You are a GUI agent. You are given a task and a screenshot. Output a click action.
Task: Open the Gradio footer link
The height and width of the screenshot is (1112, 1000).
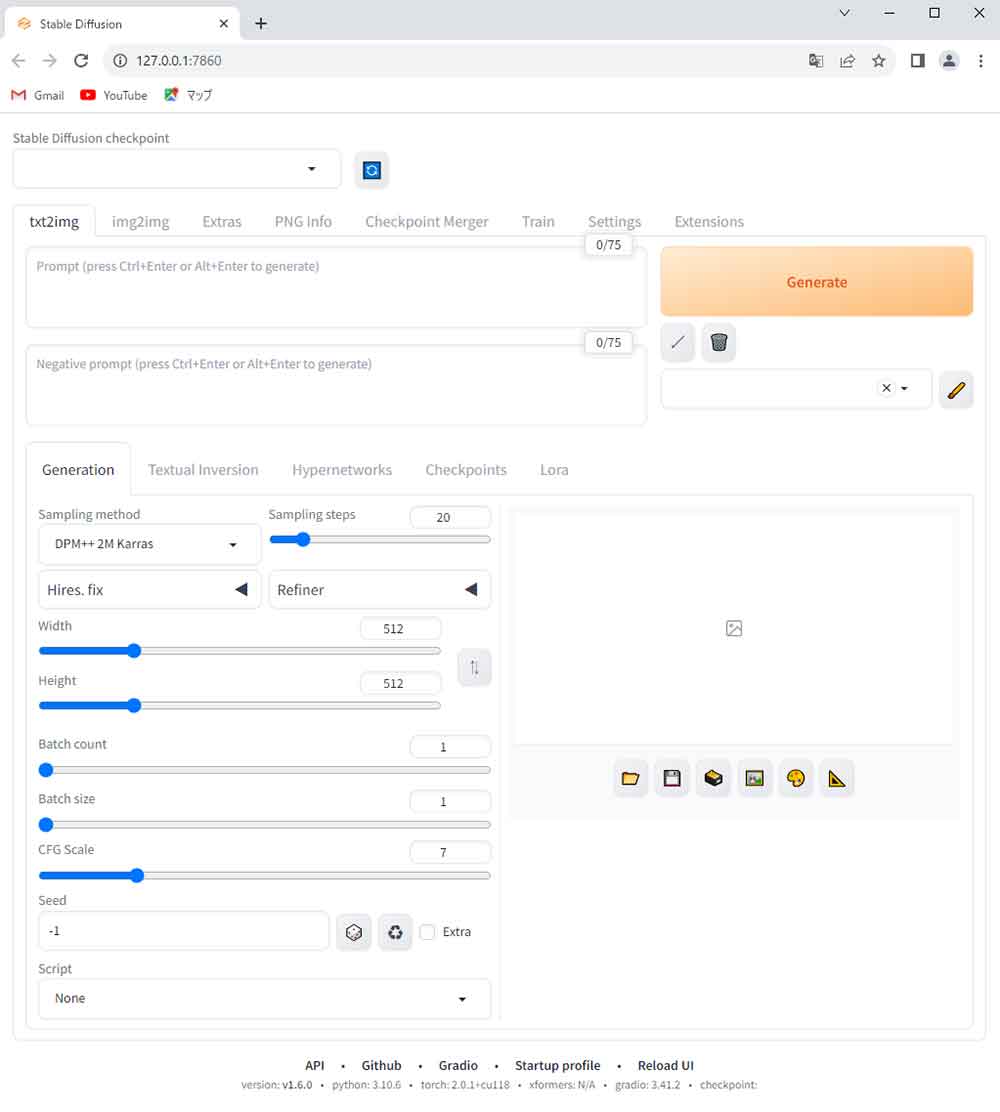click(458, 1065)
